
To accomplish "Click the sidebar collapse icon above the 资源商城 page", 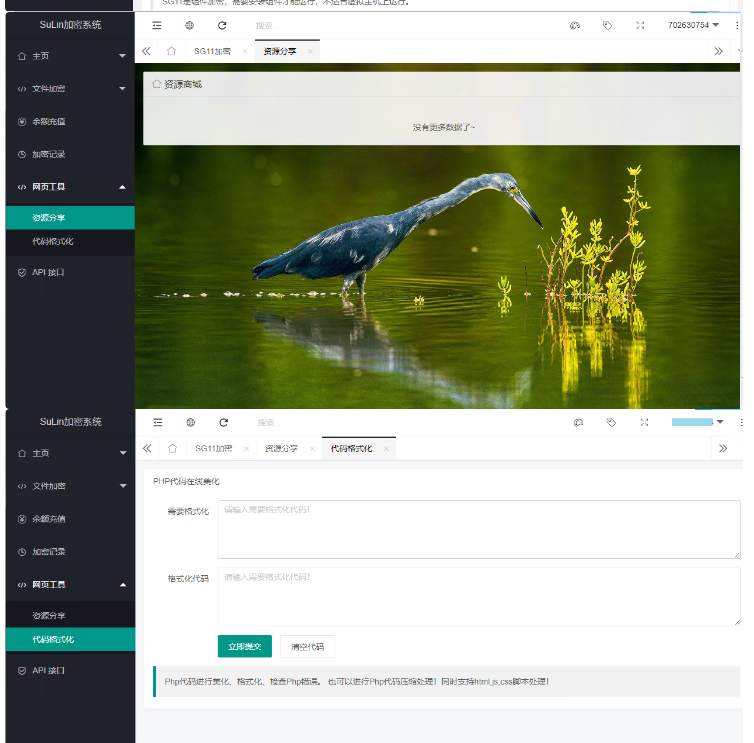I will point(157,25).
